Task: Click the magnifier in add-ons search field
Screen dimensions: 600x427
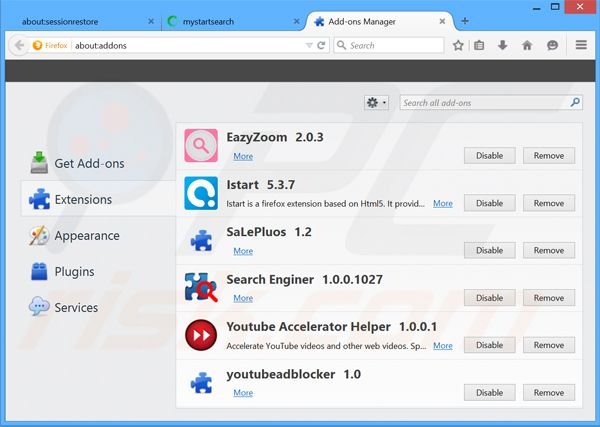Action: pos(575,103)
